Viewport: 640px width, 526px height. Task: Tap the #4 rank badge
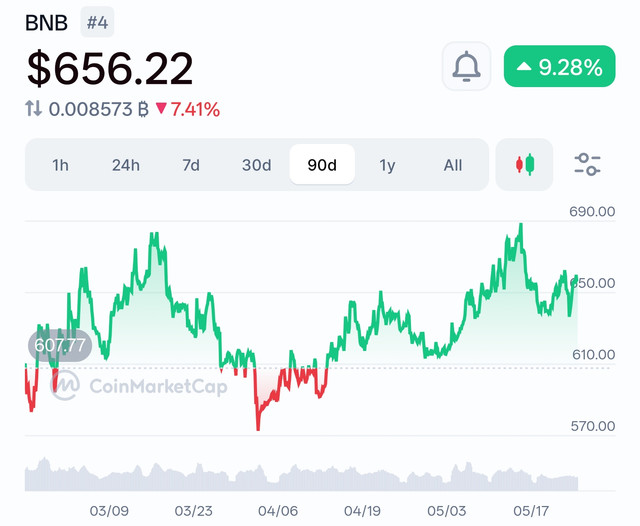97,22
